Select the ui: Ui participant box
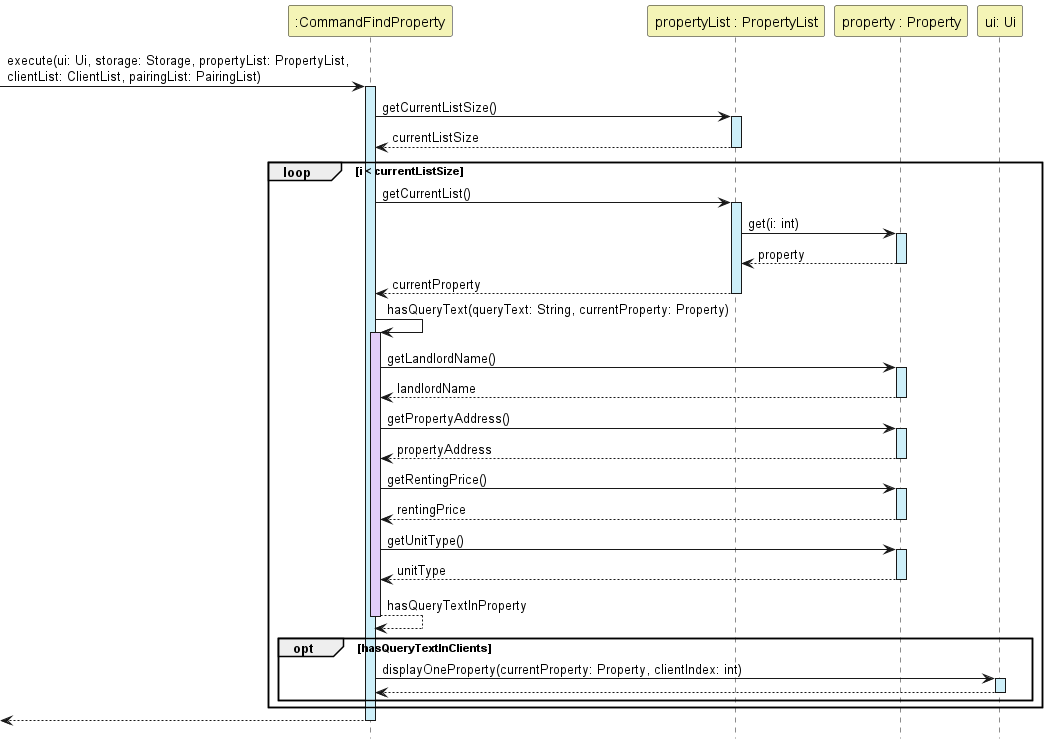 point(1000,21)
